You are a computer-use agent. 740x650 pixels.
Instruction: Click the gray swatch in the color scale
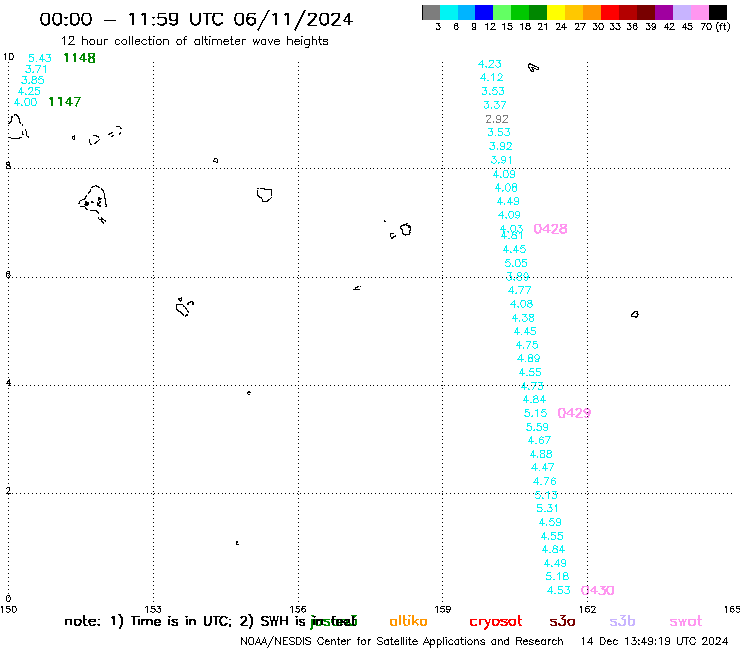pos(431,12)
